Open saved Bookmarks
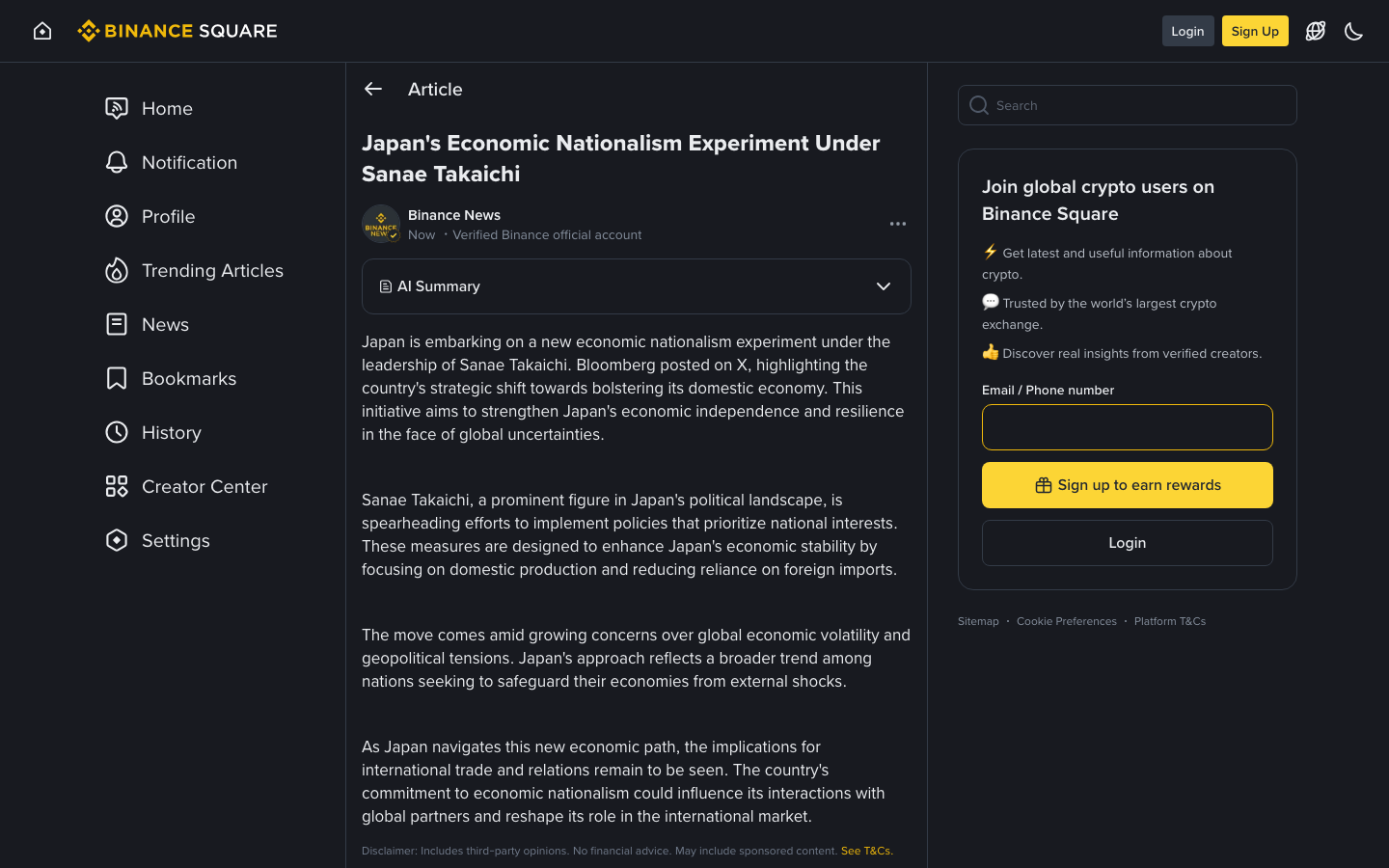 pos(189,378)
